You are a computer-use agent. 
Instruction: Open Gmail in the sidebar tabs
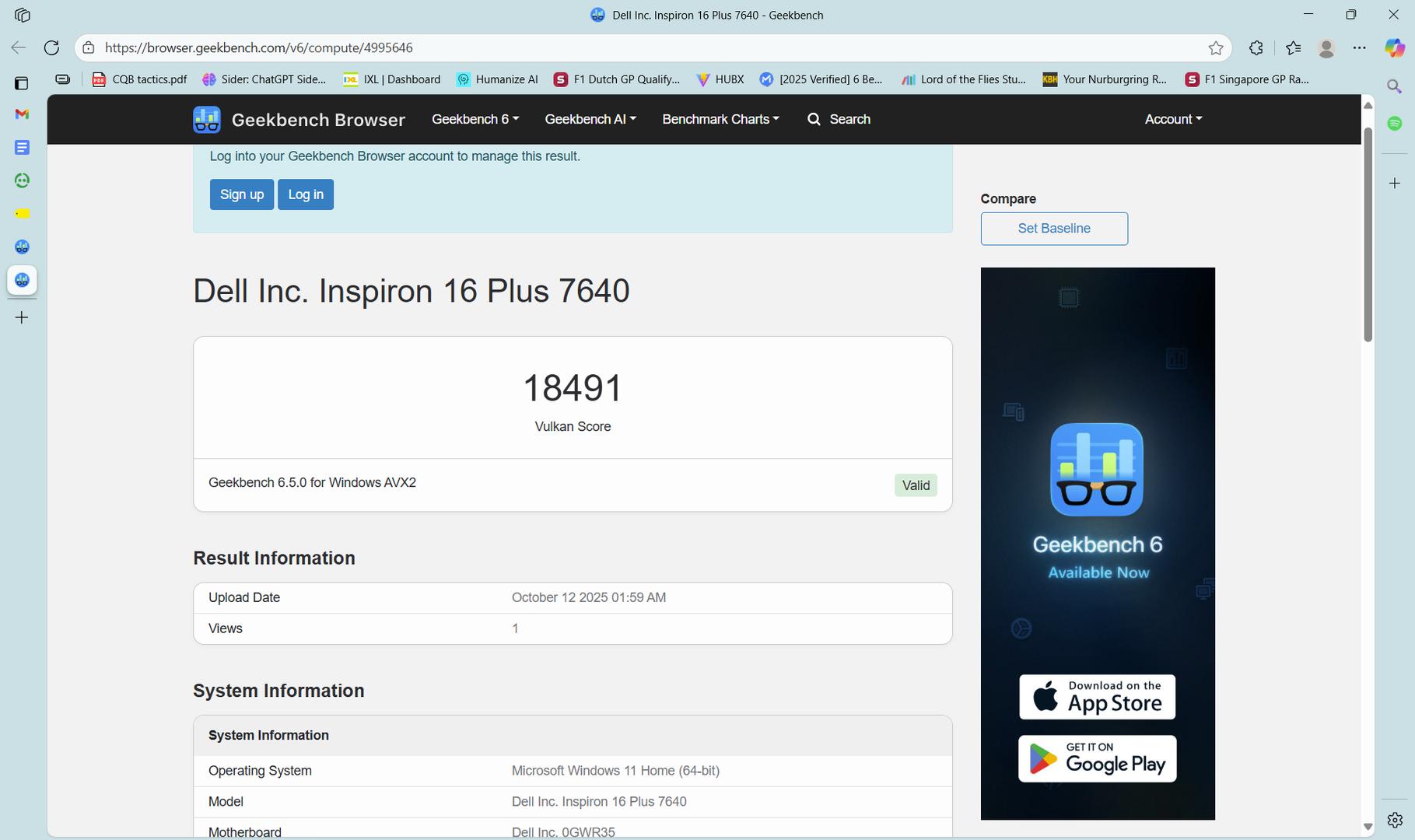click(x=22, y=114)
